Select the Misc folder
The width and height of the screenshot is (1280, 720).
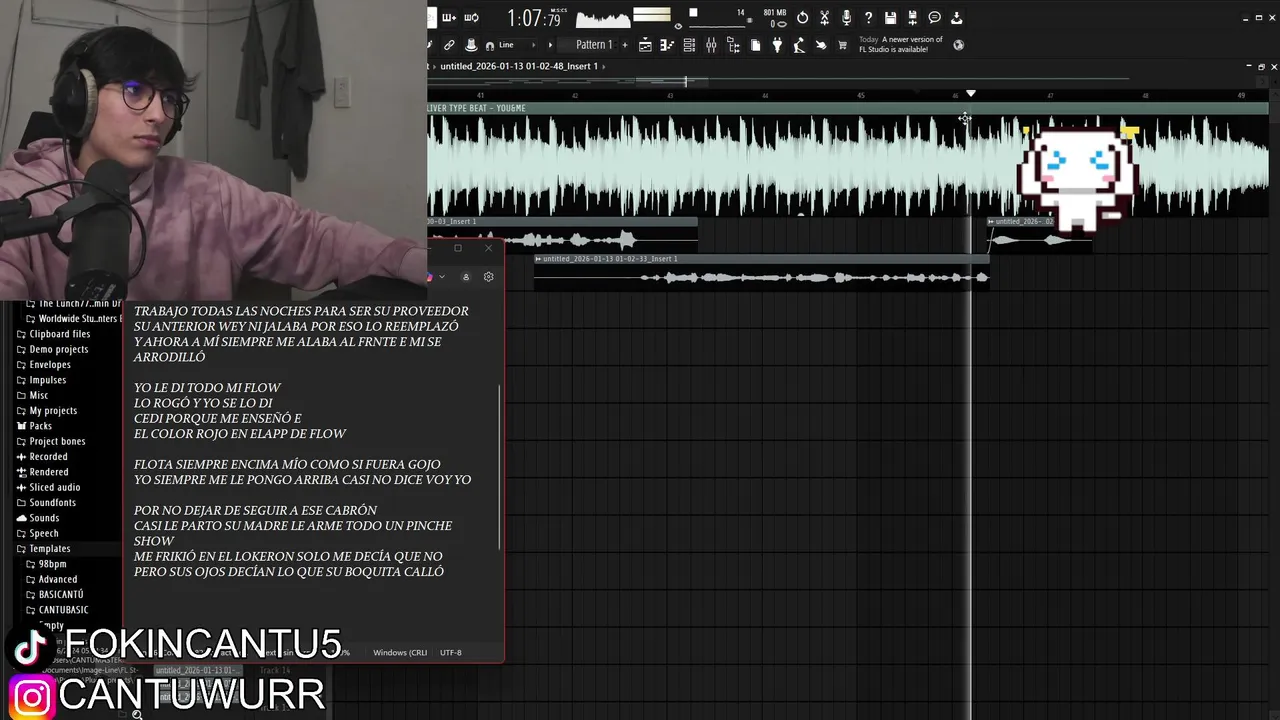point(32,395)
